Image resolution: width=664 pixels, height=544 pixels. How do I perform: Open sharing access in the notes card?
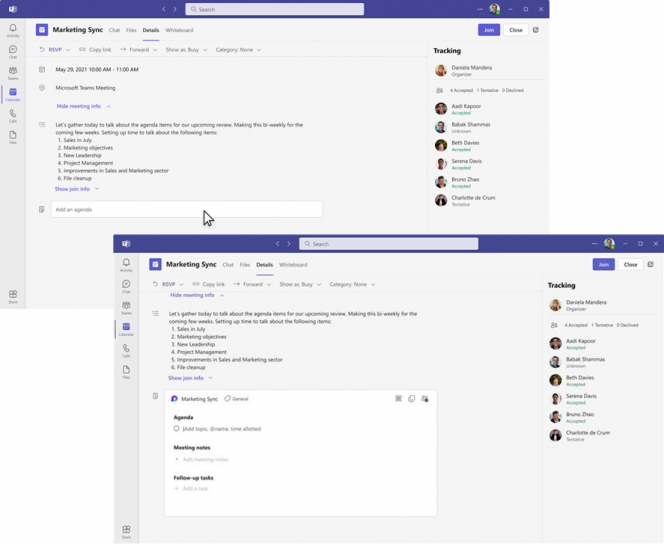pyautogui.click(x=425, y=398)
